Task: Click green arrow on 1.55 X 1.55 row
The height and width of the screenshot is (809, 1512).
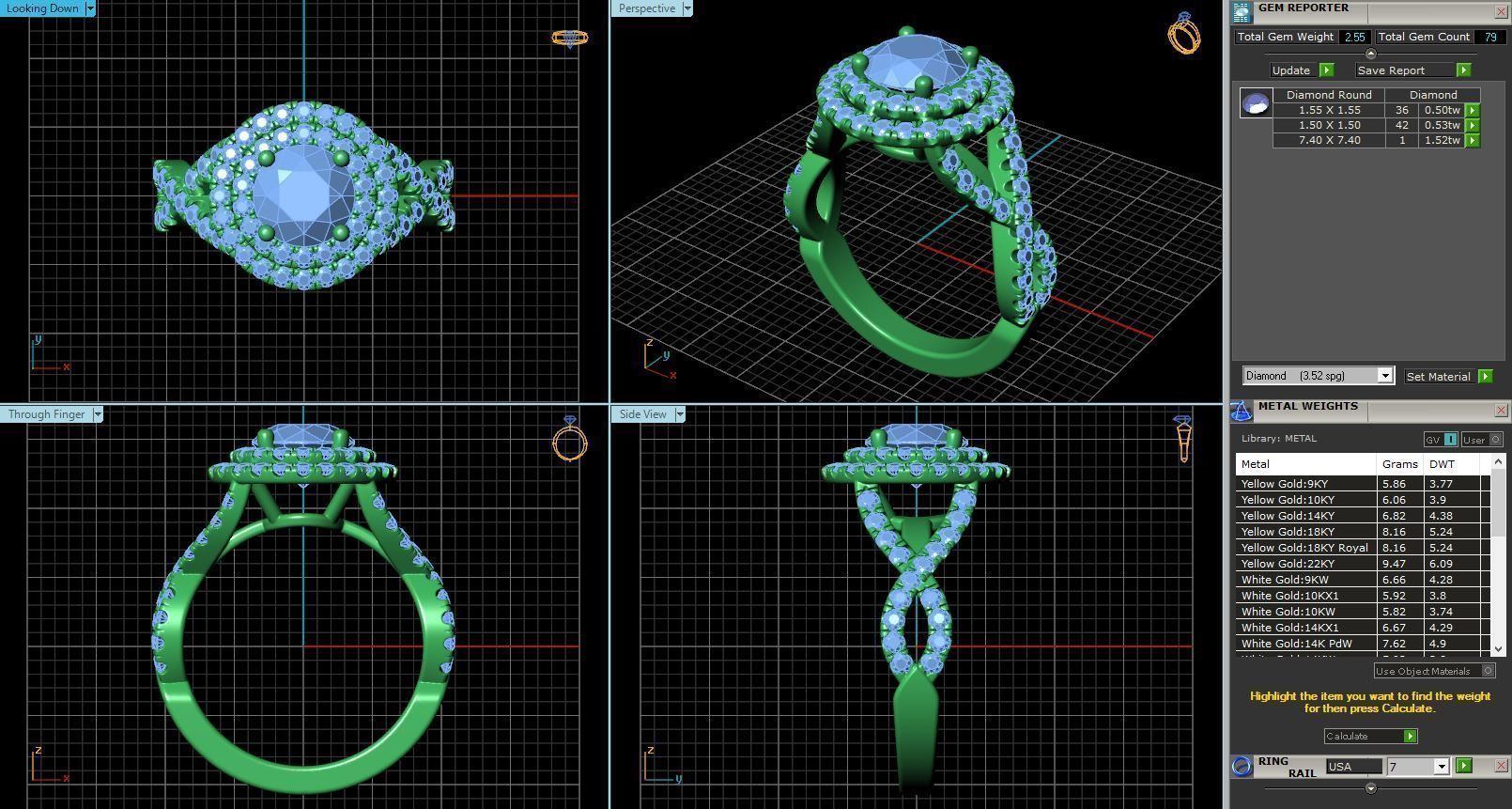Action: point(1472,110)
